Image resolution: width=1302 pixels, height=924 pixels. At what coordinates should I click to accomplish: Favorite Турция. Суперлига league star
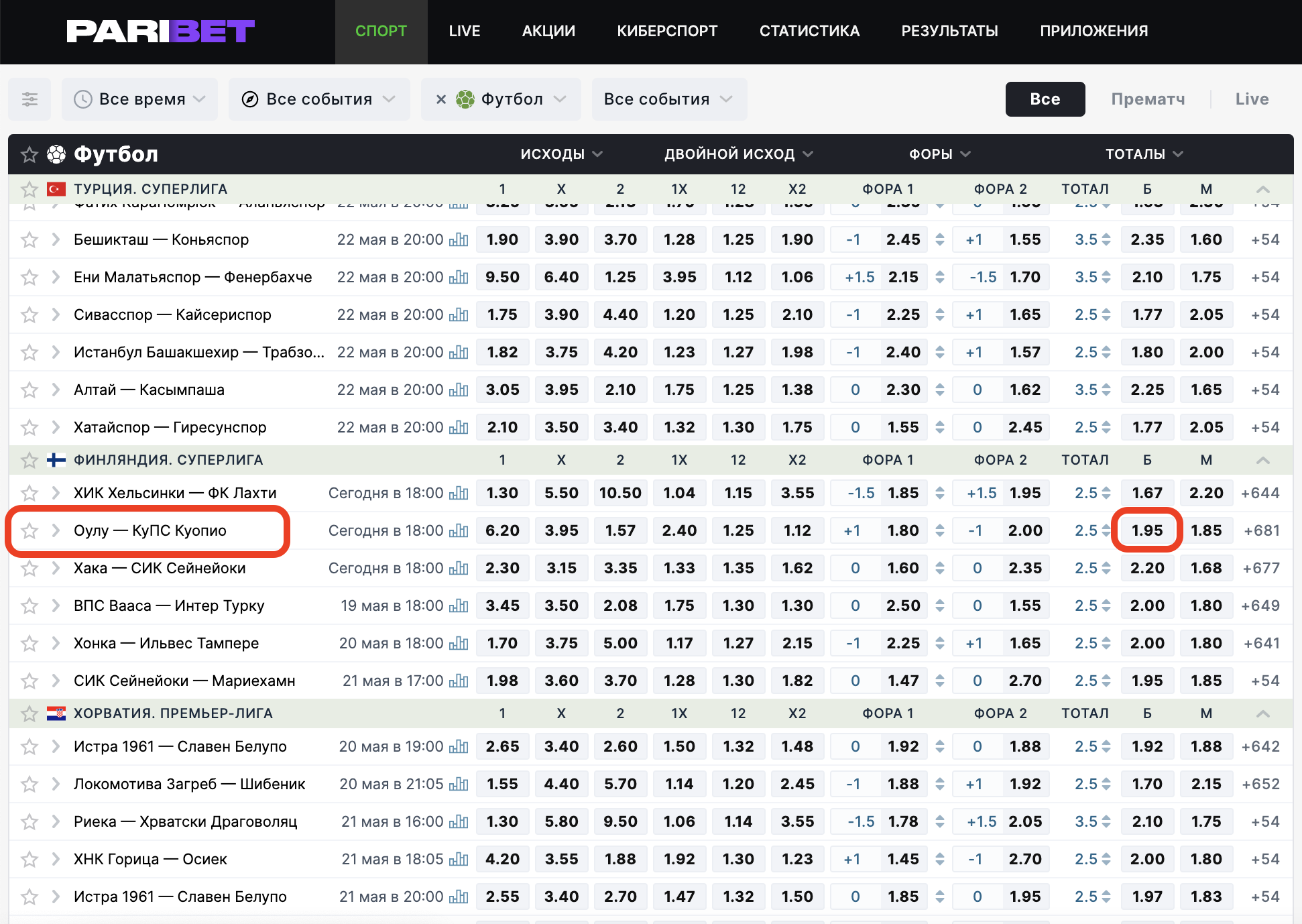tap(29, 189)
